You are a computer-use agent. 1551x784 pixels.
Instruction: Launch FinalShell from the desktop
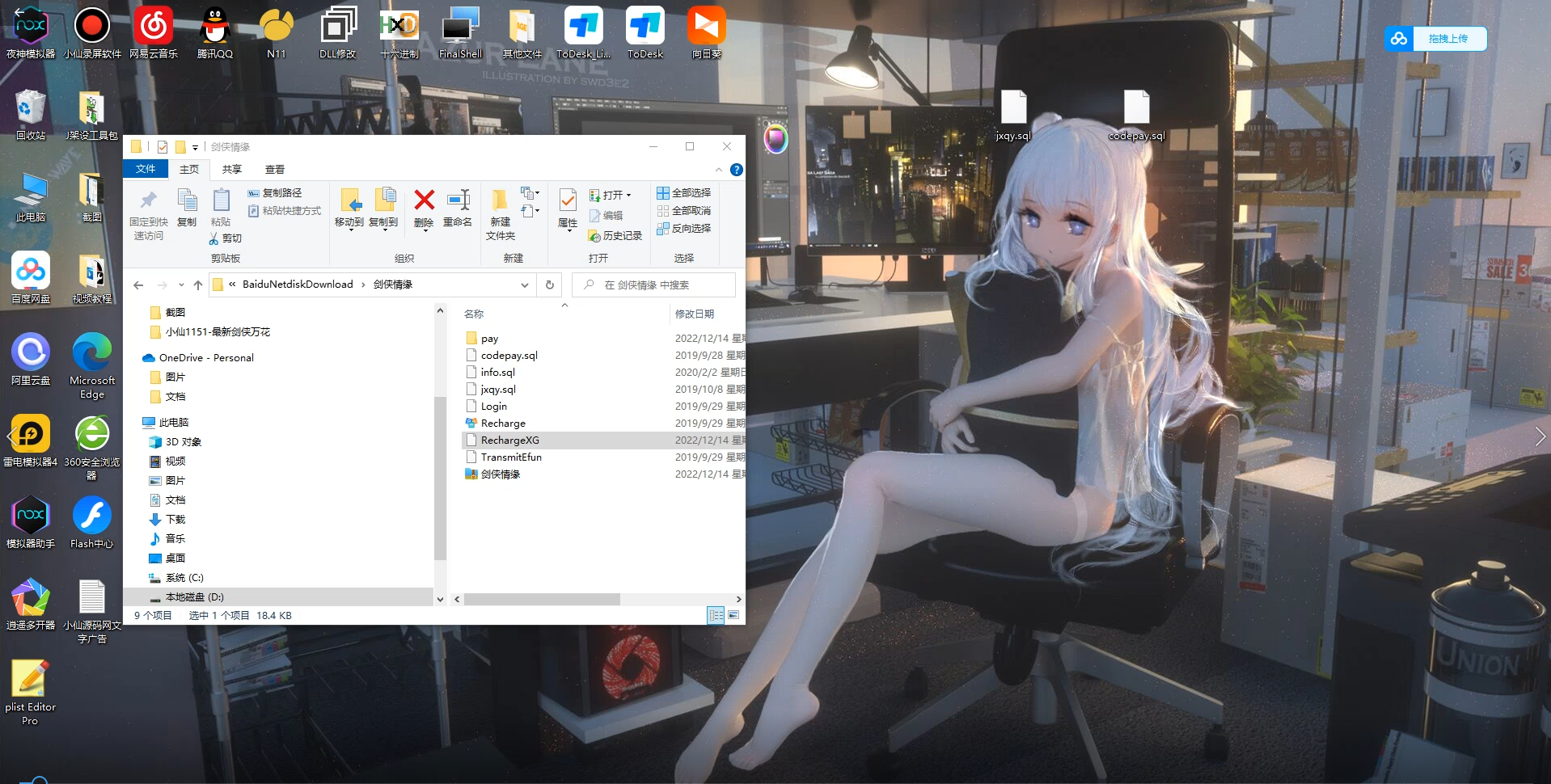[460, 32]
